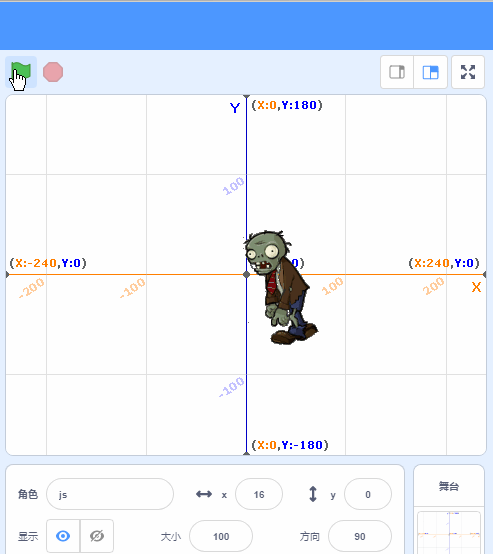The width and height of the screenshot is (493, 554).
Task: Click the direction field showing 90
Action: [x=360, y=536]
